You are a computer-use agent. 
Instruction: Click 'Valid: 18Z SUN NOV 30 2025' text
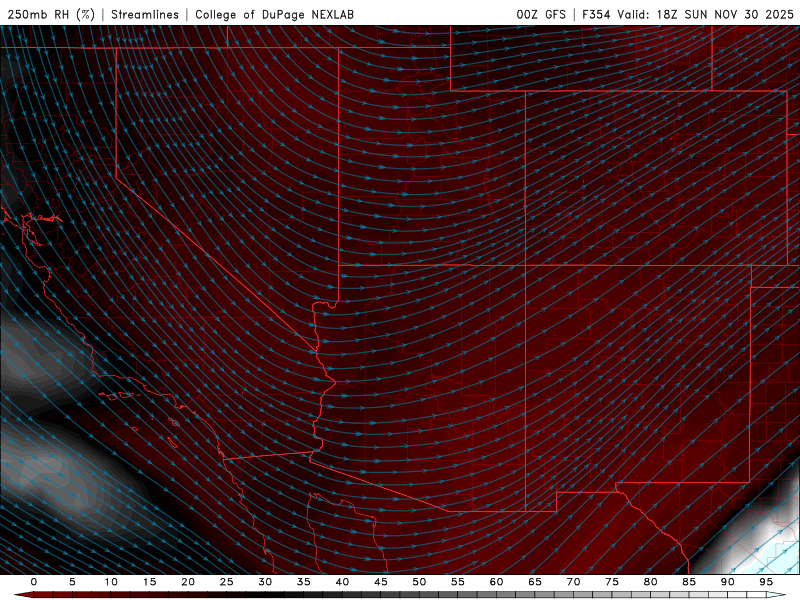705,14
